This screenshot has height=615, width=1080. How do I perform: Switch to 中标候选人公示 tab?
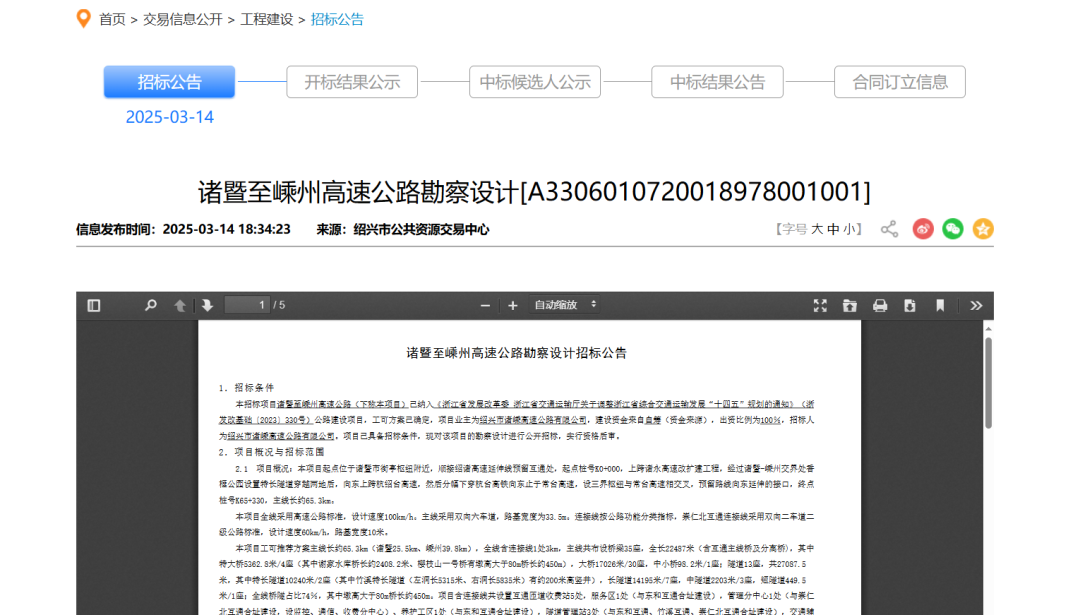pyautogui.click(x=535, y=82)
